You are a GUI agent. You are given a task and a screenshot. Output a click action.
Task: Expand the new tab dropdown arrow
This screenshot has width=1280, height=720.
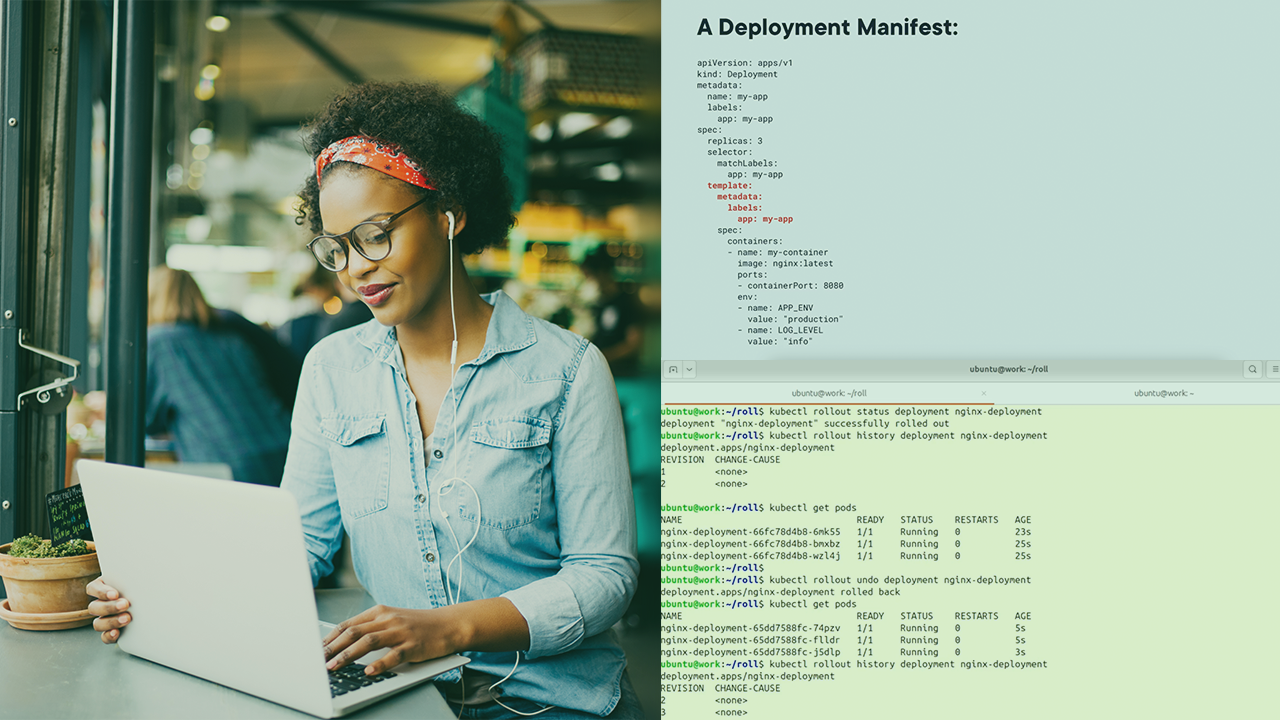tap(689, 369)
